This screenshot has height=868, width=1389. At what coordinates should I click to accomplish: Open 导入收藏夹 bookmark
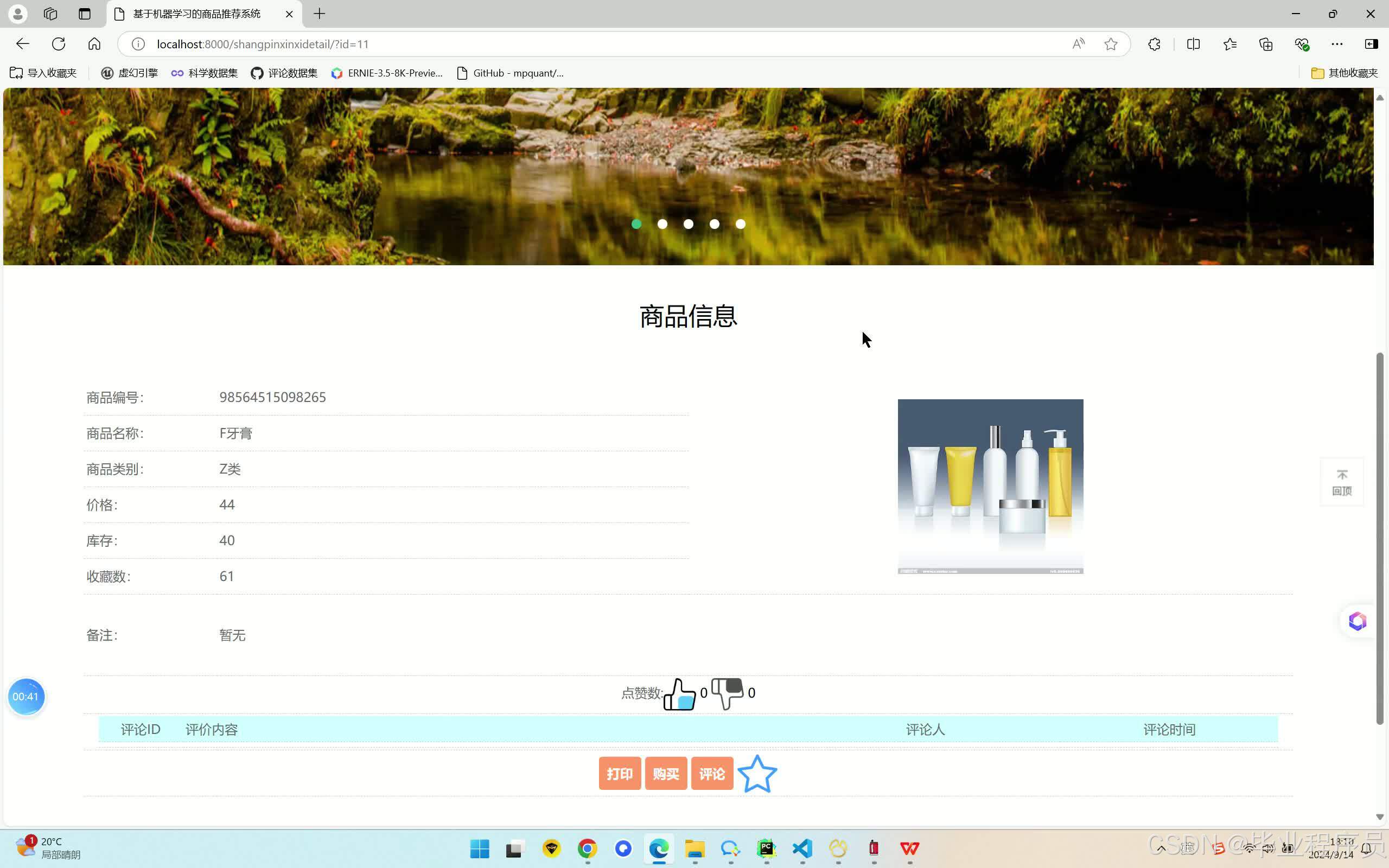click(x=43, y=73)
